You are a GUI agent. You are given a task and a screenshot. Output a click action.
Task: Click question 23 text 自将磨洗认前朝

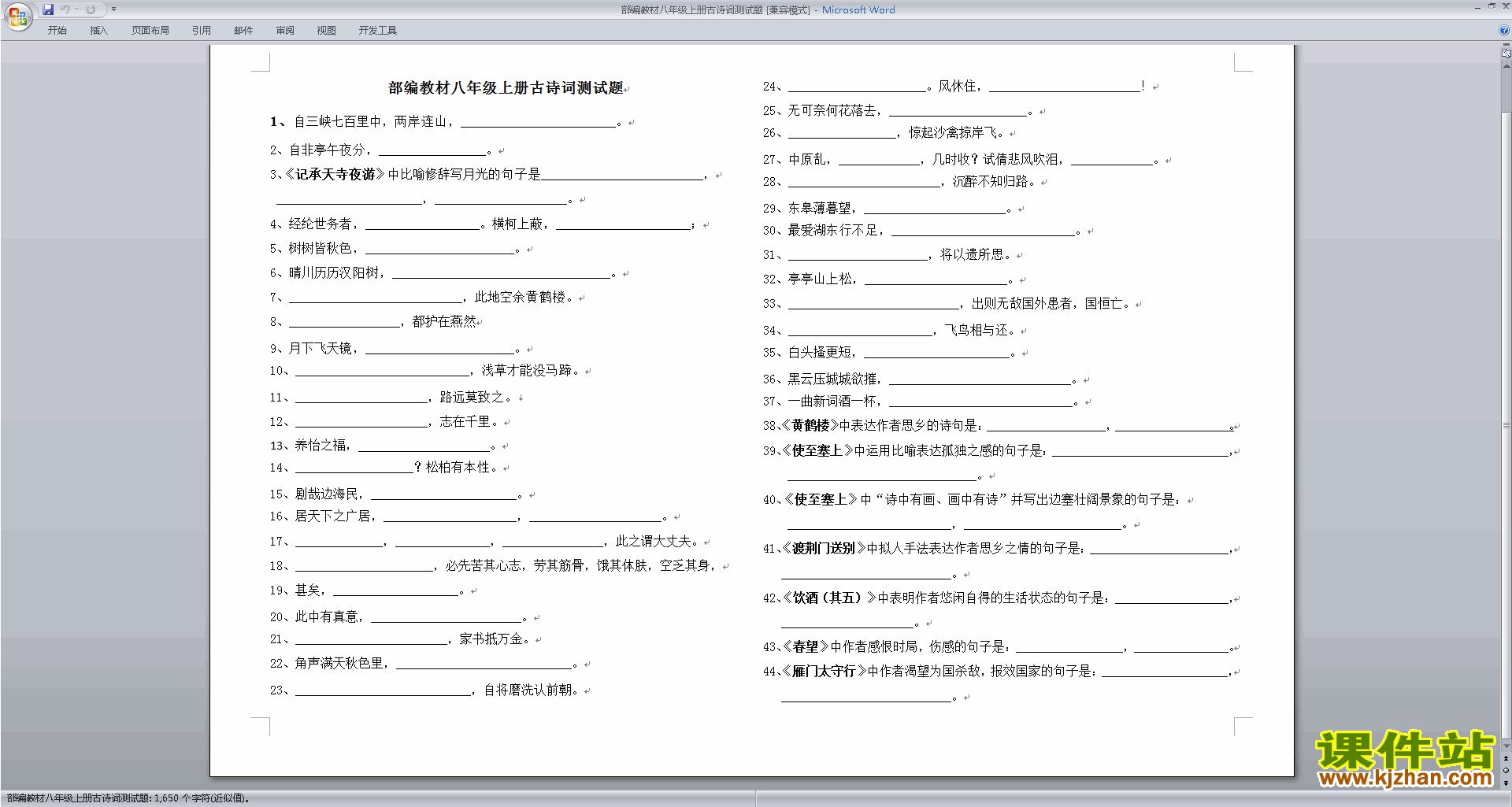[528, 690]
